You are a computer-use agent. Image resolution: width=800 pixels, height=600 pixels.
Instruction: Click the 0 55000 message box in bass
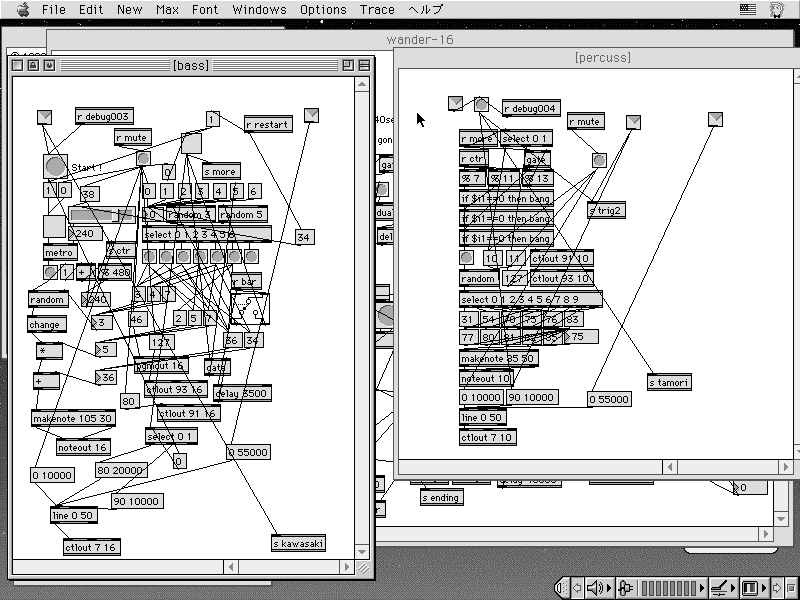[x=248, y=452]
